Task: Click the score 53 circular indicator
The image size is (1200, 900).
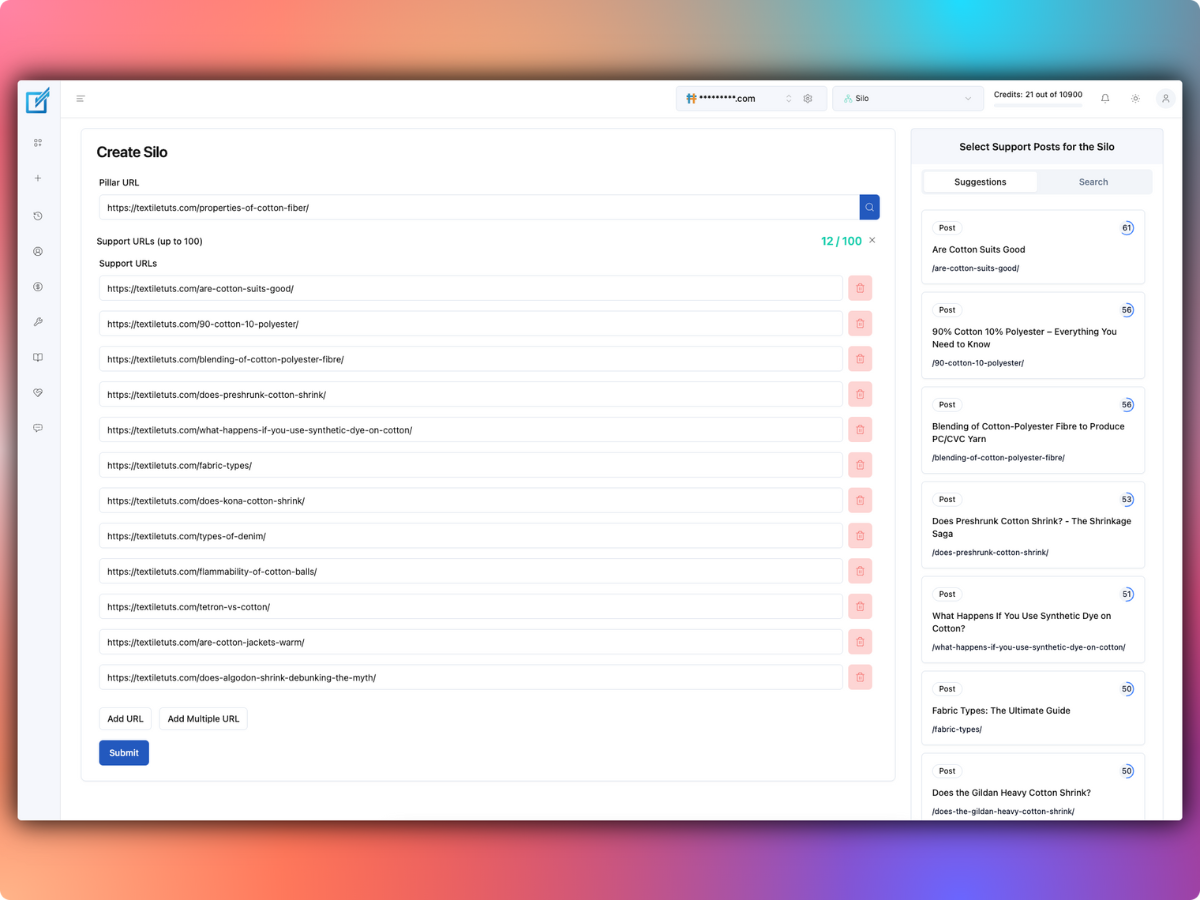Action: 1127,499
